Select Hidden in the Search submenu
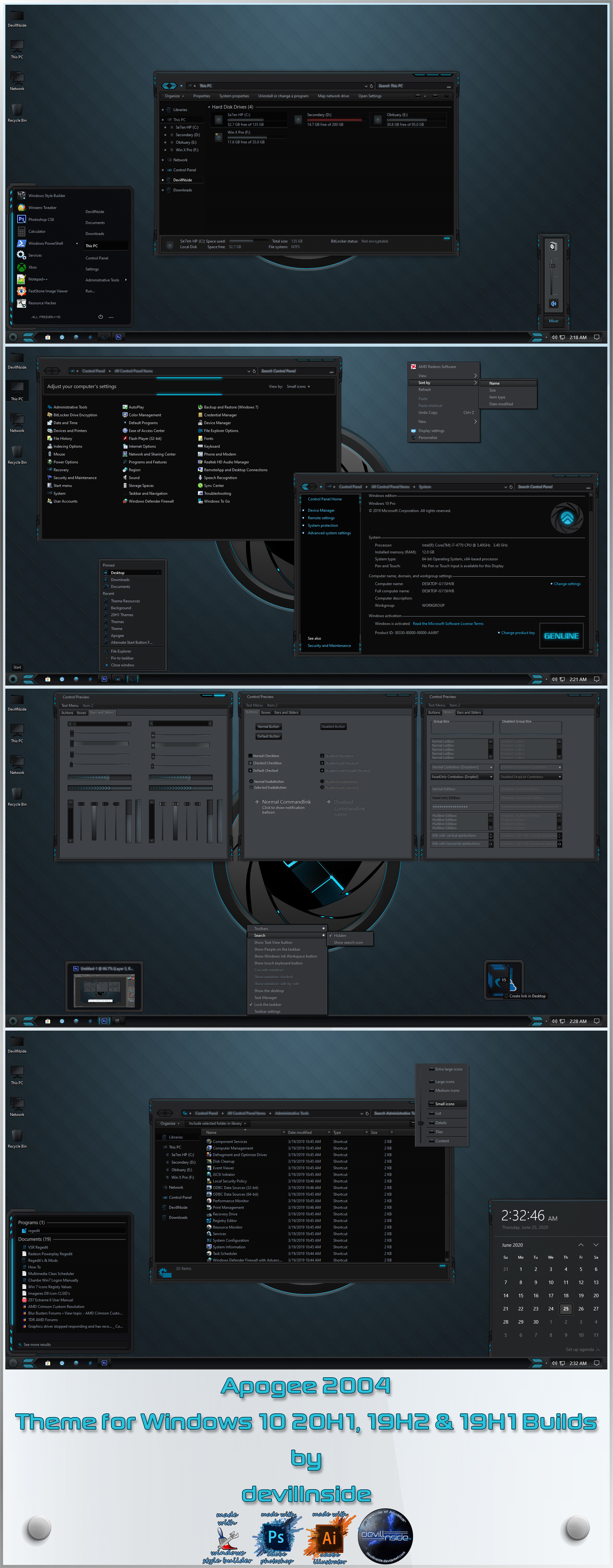The height and width of the screenshot is (1568, 613). 339,936
